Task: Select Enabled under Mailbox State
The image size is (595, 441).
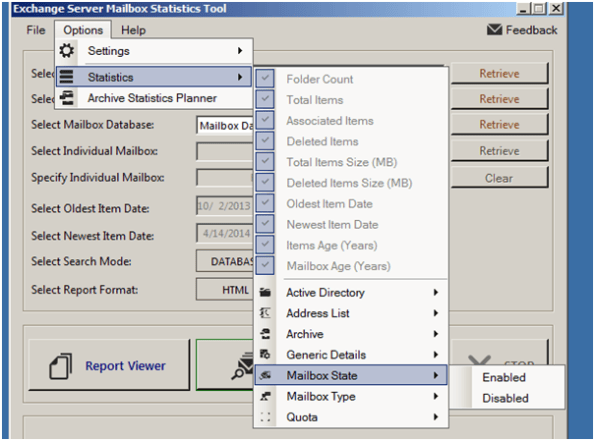Action: click(x=504, y=377)
